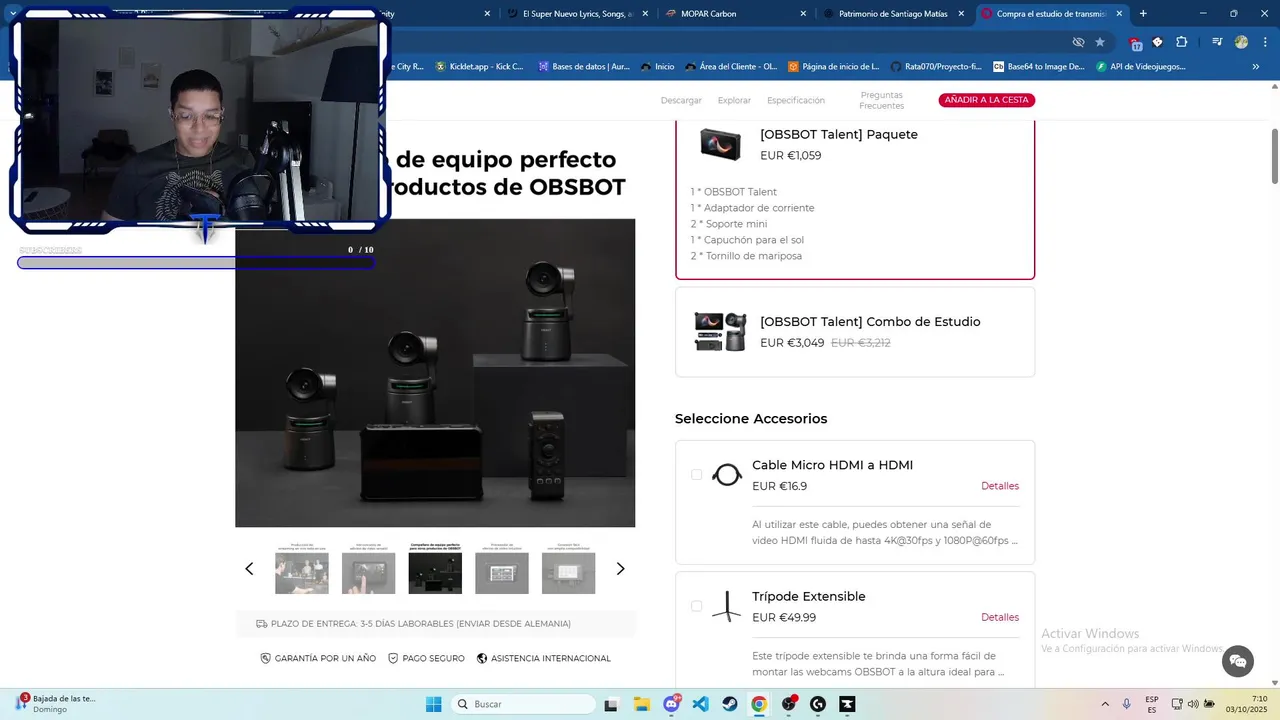Open File Explorer from taskbar
Screen dimensions: 1280x720
point(641,704)
